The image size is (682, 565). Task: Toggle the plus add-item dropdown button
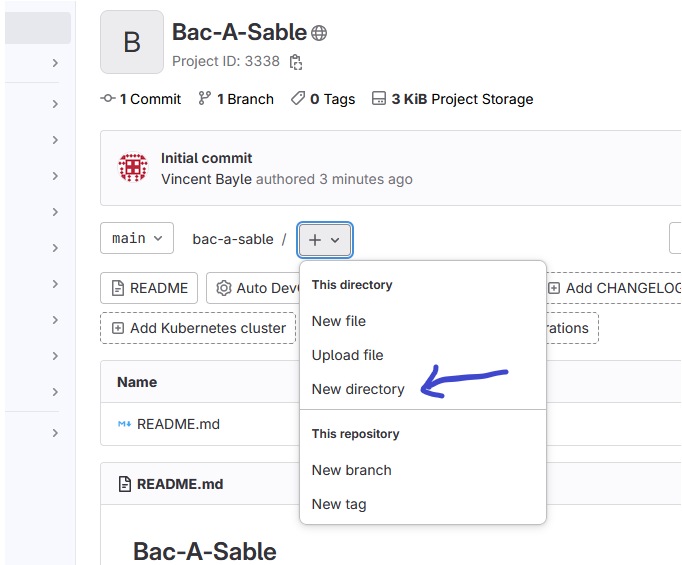[325, 240]
